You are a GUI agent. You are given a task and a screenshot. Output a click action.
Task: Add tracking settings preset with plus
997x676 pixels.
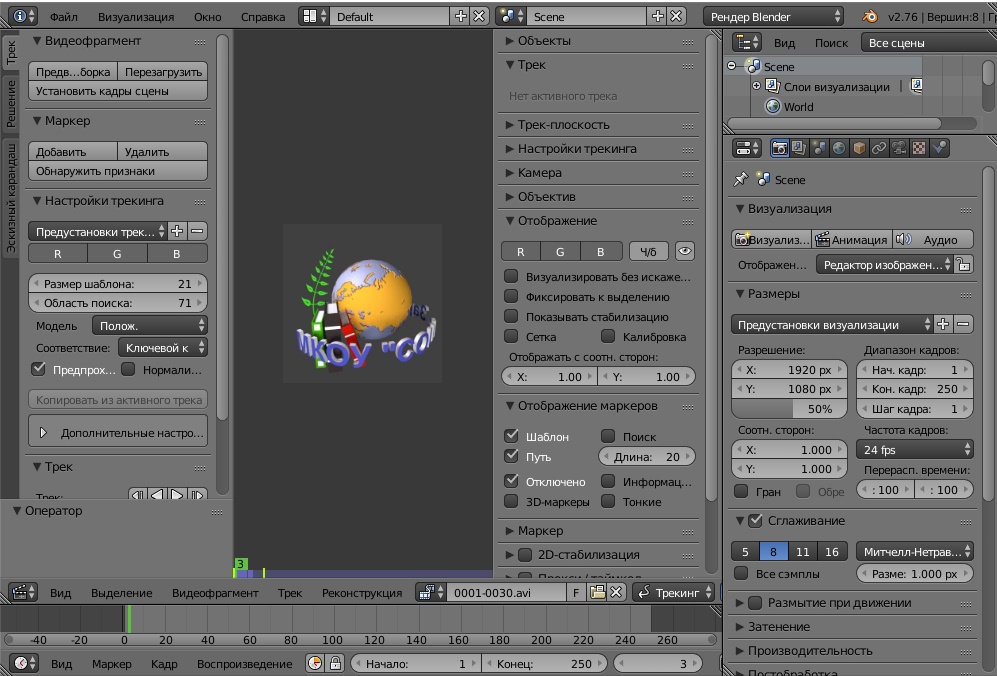177,231
